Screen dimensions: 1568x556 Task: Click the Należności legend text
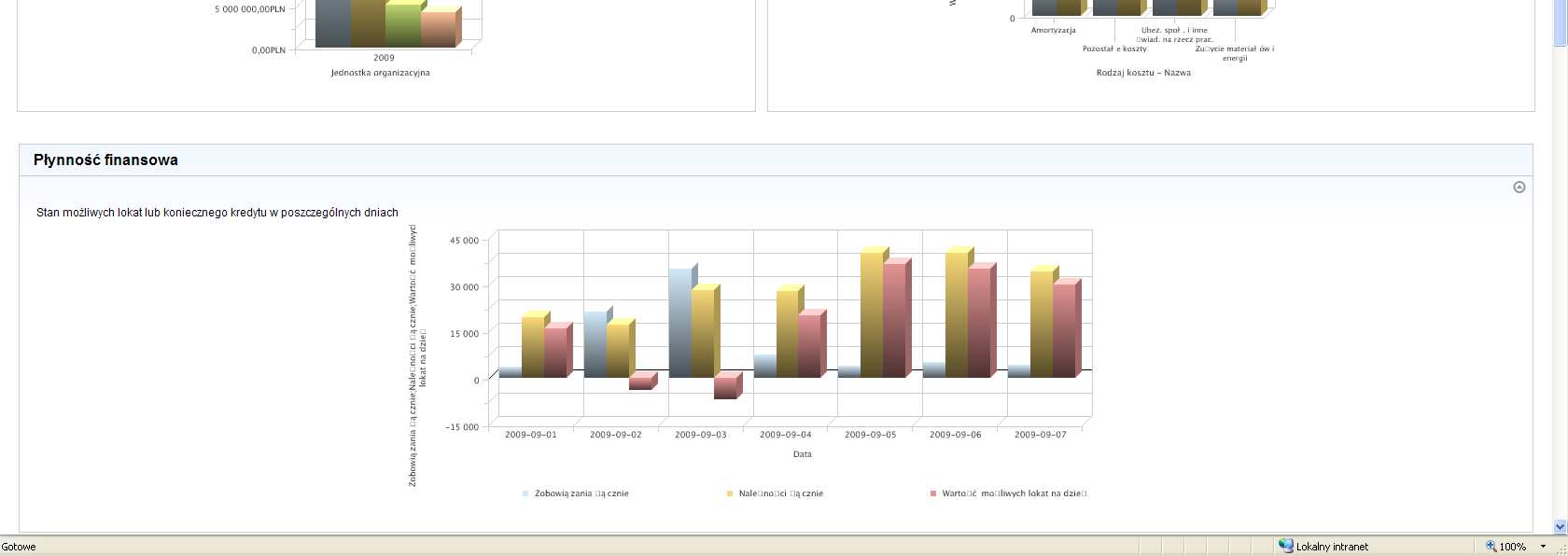(x=781, y=493)
